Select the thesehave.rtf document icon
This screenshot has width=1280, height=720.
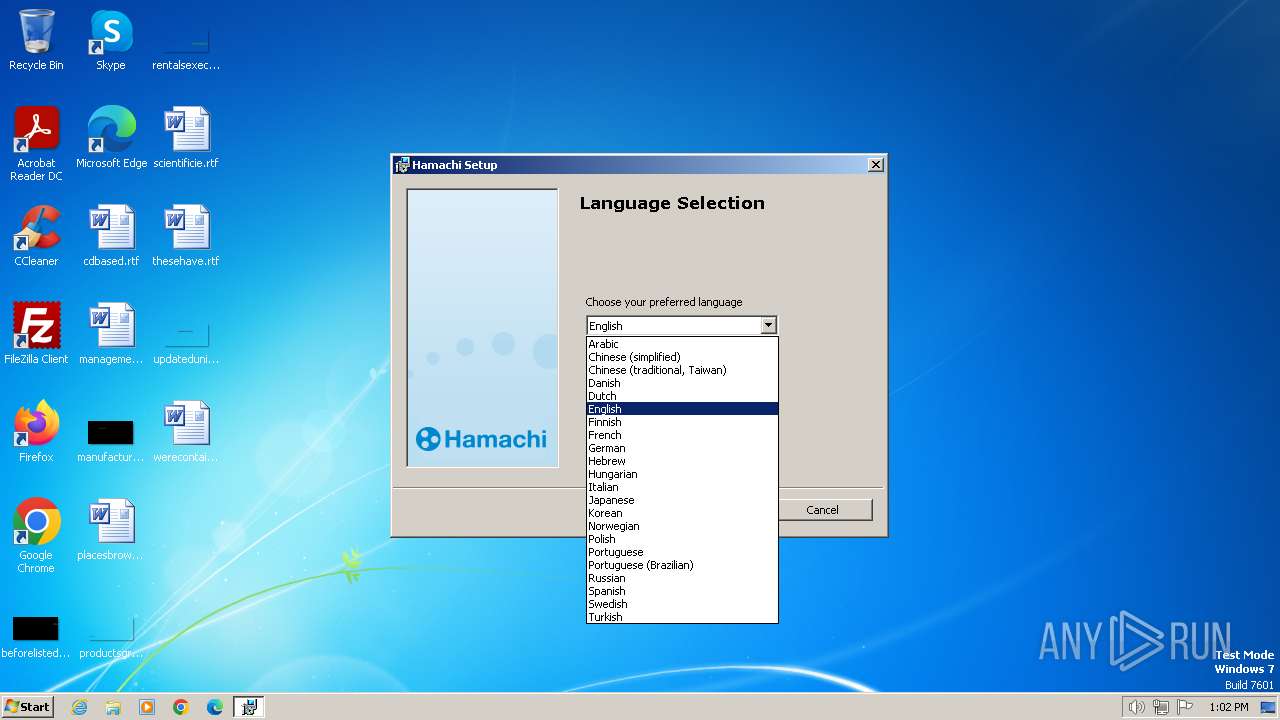[x=186, y=236]
